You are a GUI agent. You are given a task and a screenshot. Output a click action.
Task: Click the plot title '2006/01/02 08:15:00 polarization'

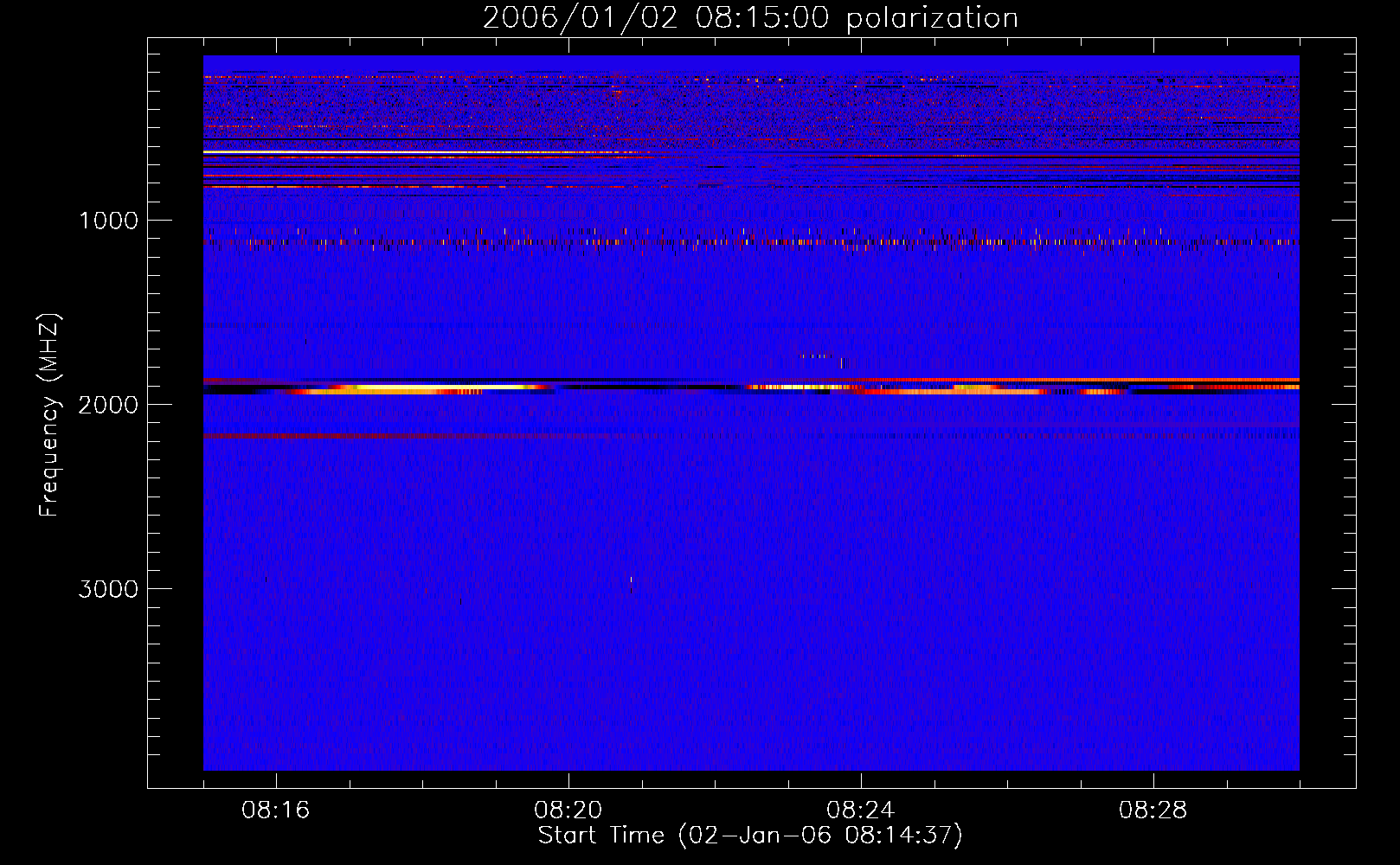click(750, 18)
